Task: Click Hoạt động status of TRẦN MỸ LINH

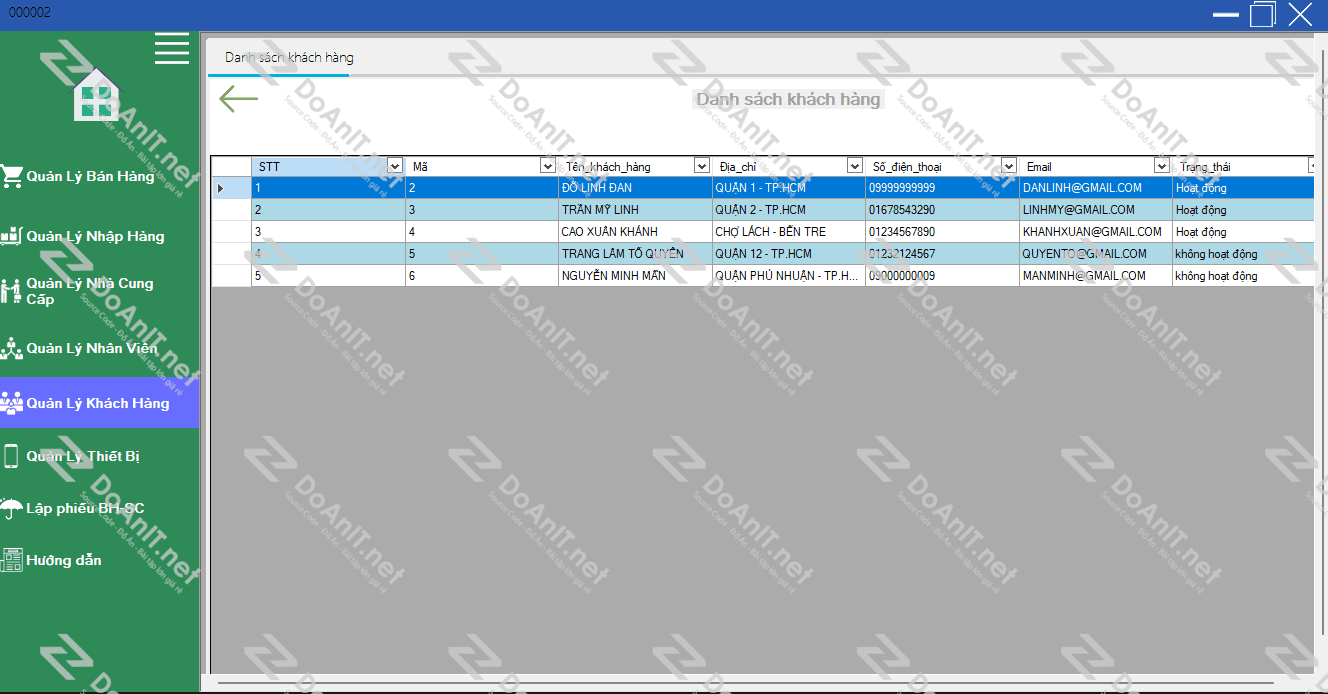Action: click(x=1244, y=210)
